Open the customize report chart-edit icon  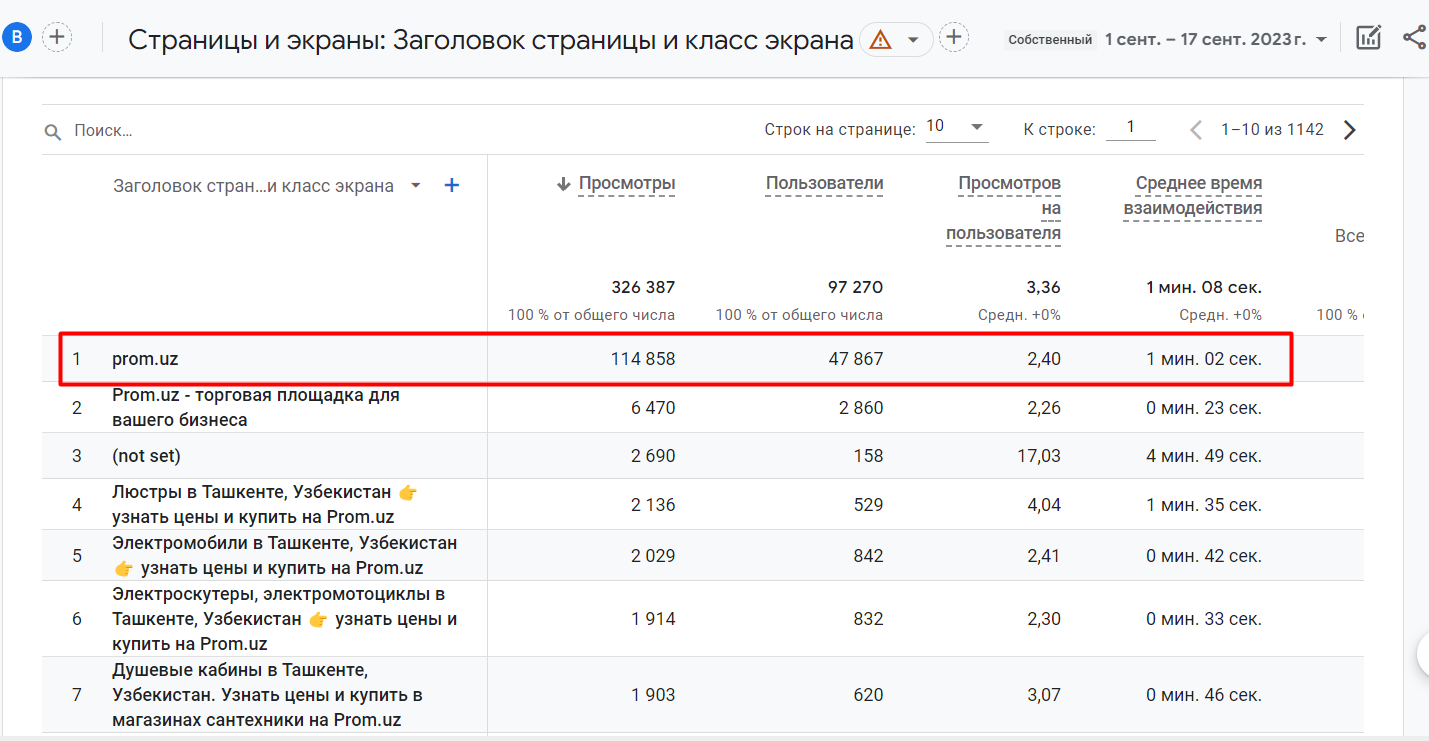[1368, 38]
